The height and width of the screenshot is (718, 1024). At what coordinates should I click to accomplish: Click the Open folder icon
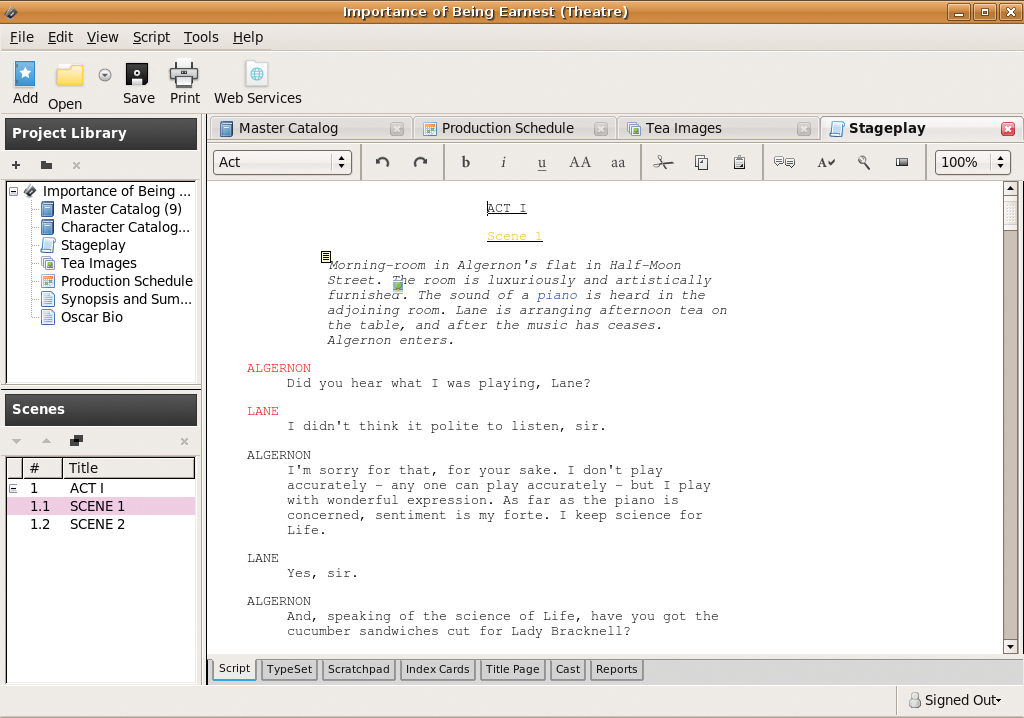point(69,76)
